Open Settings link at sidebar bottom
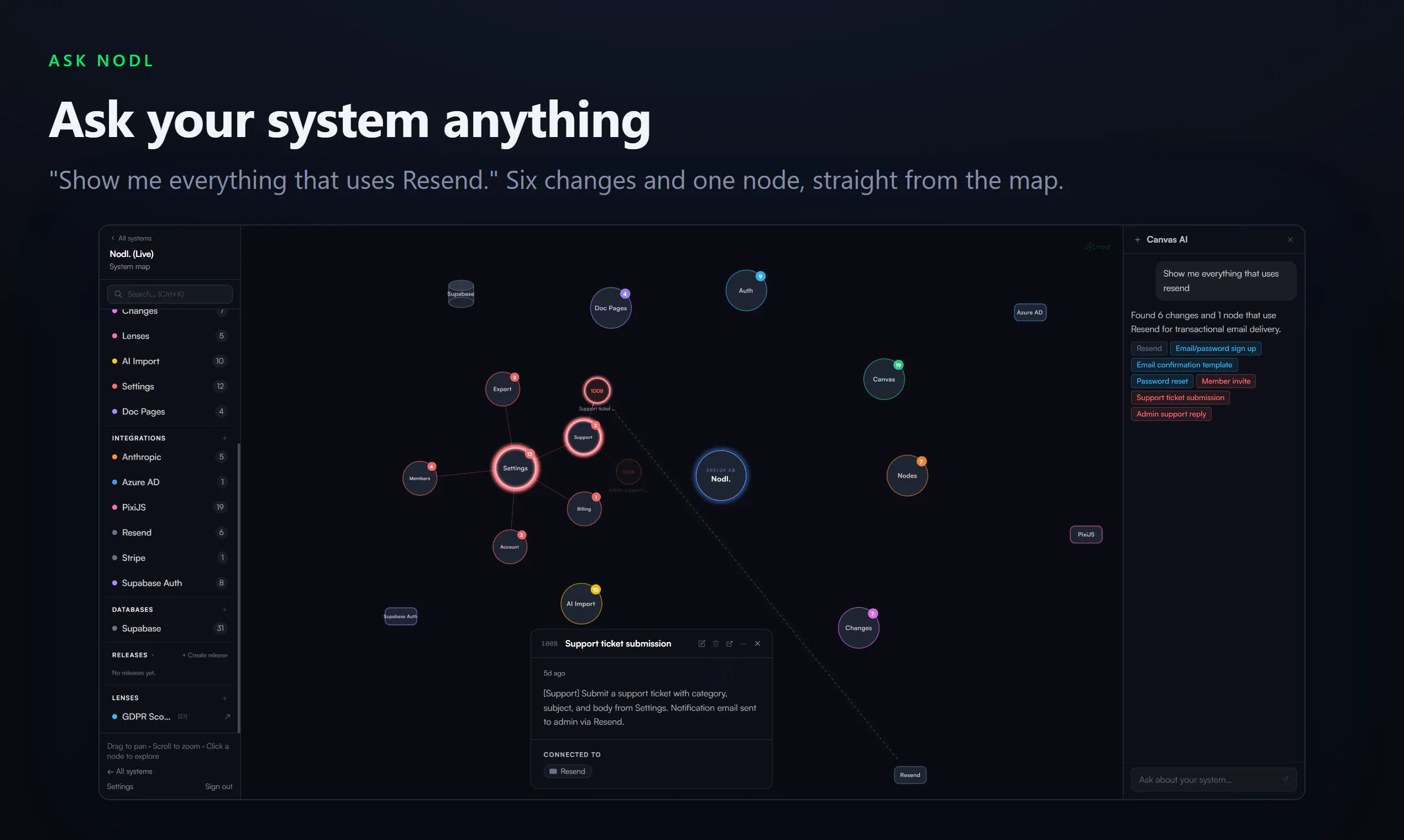Image resolution: width=1404 pixels, height=840 pixels. (x=120, y=787)
